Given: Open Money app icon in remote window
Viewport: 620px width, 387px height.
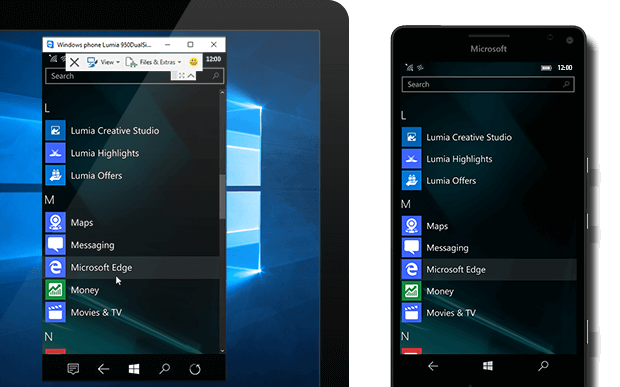Looking at the screenshot, I should tap(55, 290).
